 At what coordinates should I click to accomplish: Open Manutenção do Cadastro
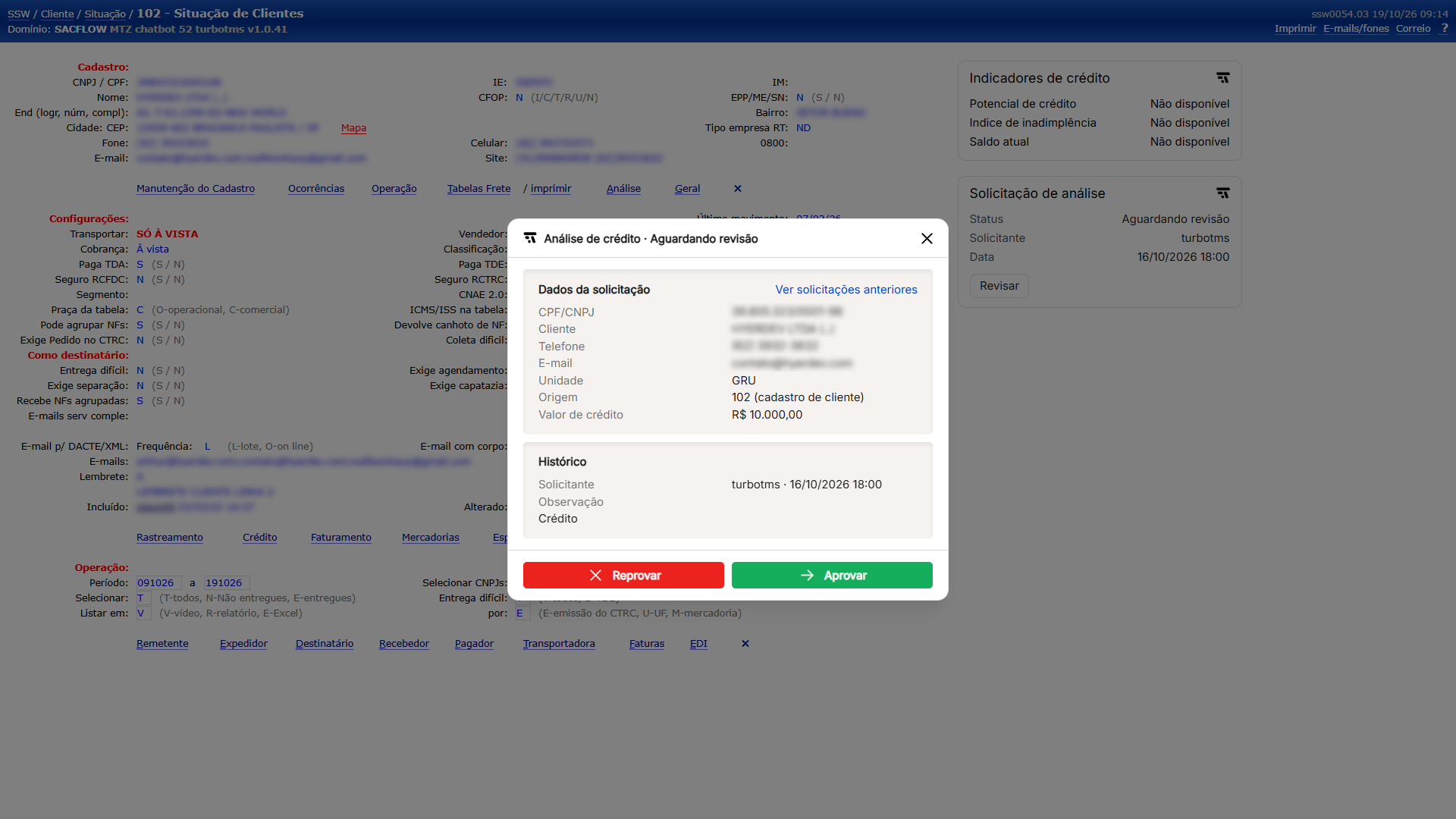pos(196,189)
